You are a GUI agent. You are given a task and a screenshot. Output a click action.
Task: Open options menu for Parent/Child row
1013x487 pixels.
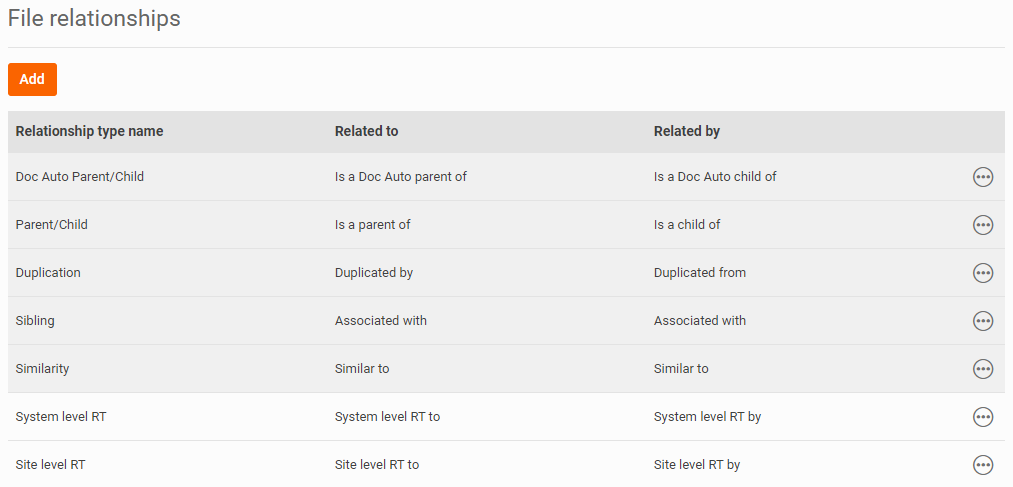(983, 225)
